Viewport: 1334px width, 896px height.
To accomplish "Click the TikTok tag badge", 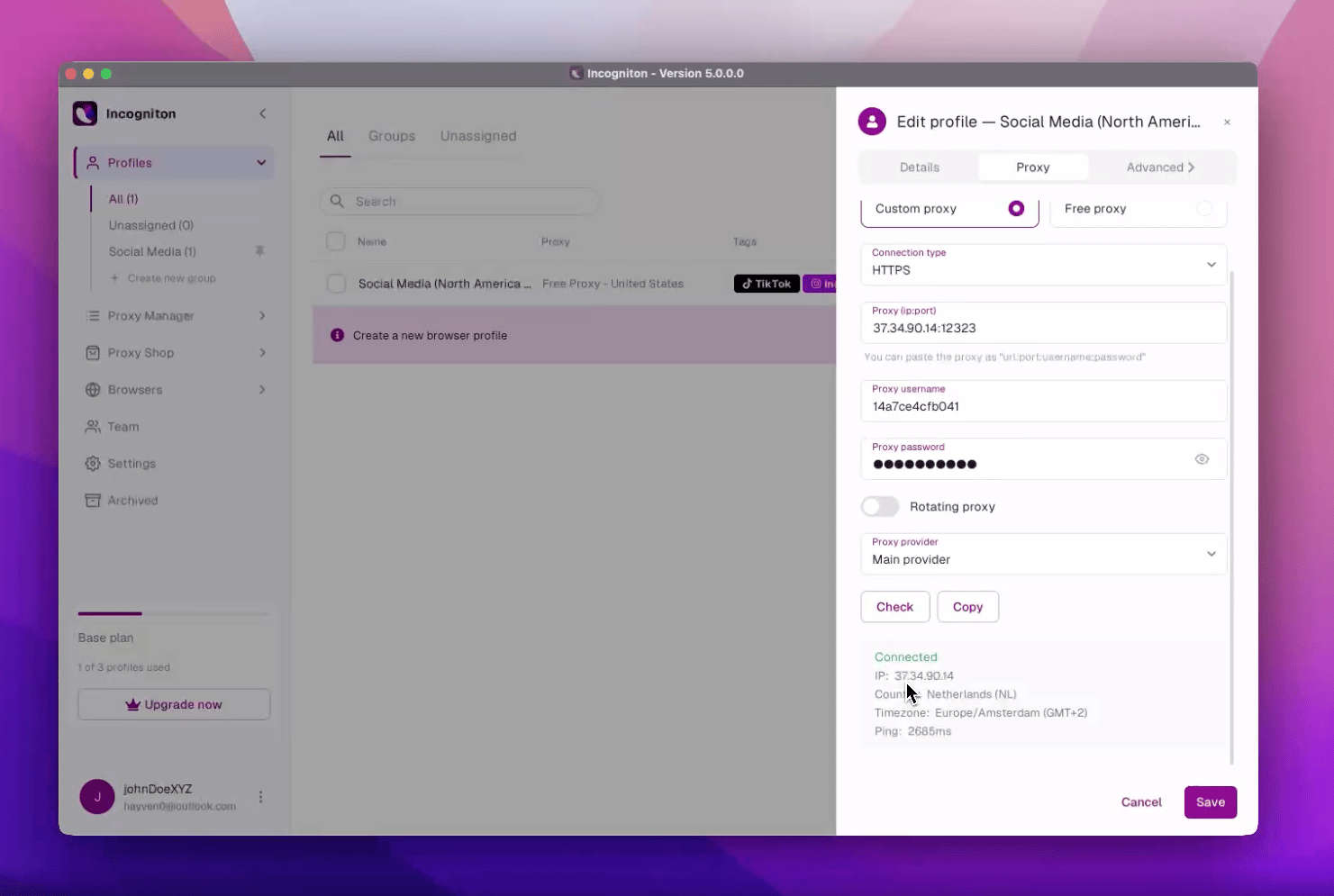I will (767, 284).
